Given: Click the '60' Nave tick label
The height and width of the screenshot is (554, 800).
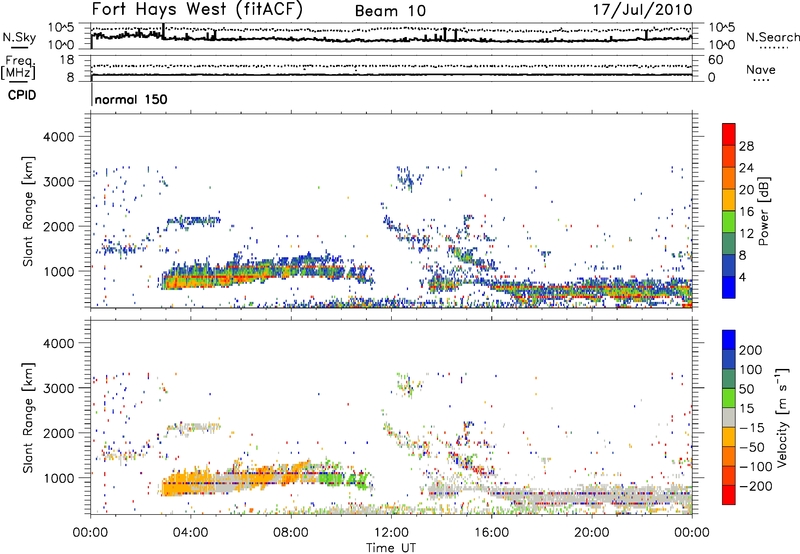Looking at the screenshot, I should (x=715, y=60).
